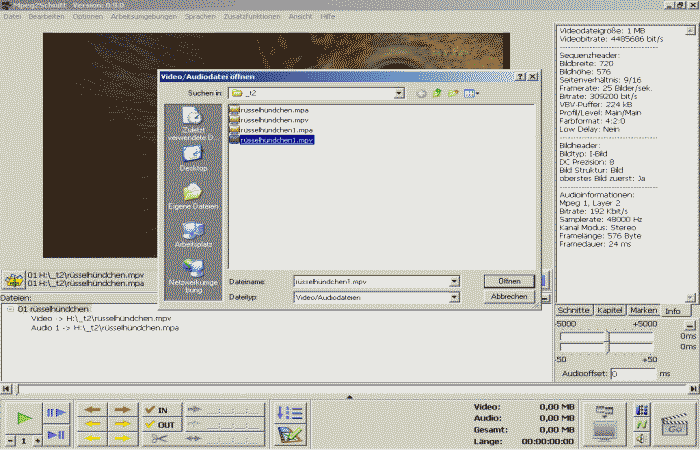Open the Dateityp filter dropdown
The height and width of the screenshot is (450, 700).
(x=454, y=297)
